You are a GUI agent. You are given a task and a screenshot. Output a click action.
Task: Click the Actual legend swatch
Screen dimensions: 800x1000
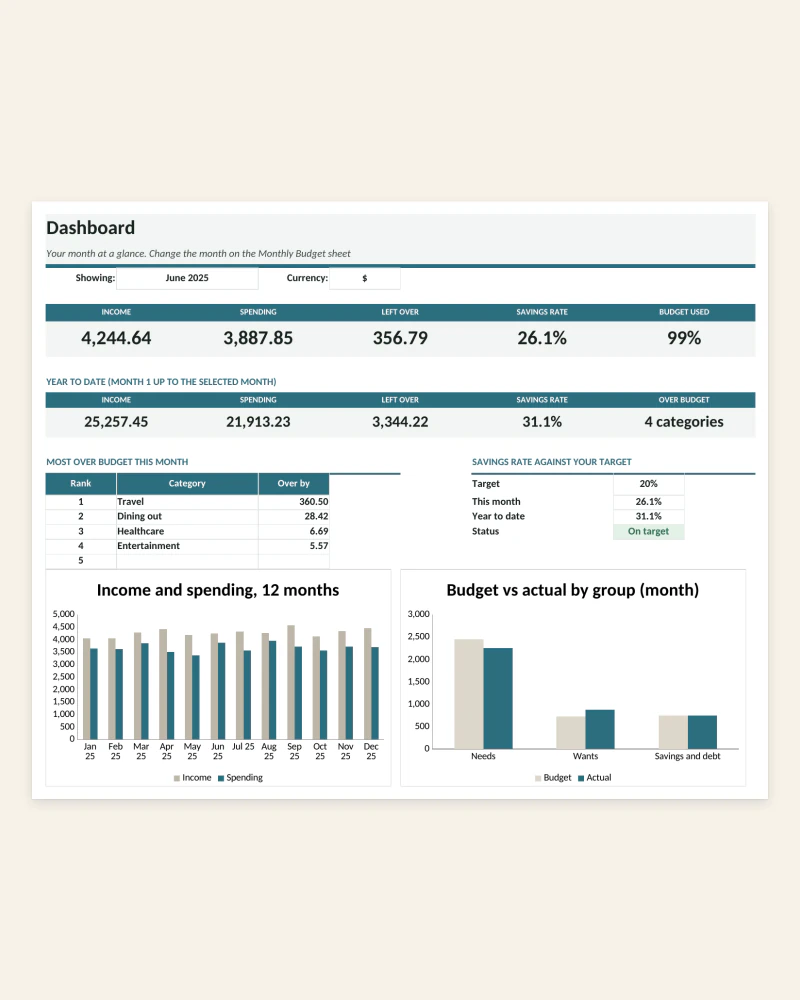click(581, 778)
